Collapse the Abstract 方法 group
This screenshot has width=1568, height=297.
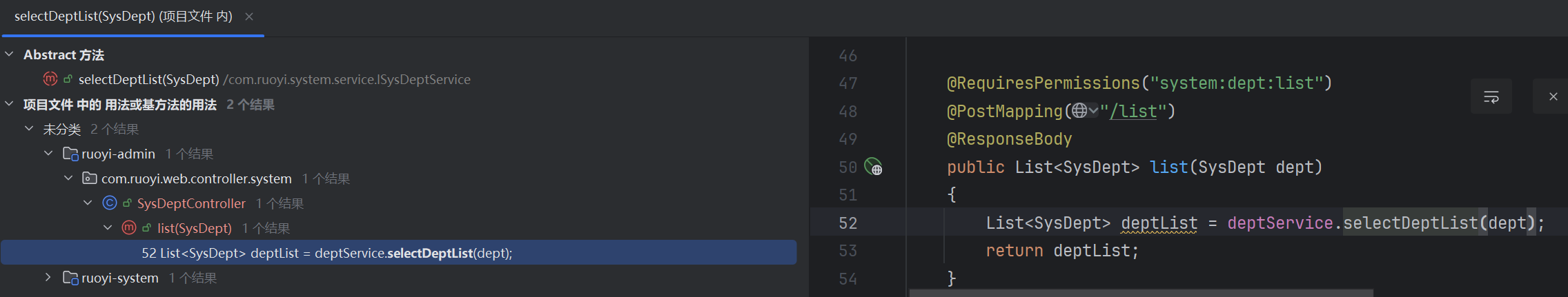pos(9,54)
